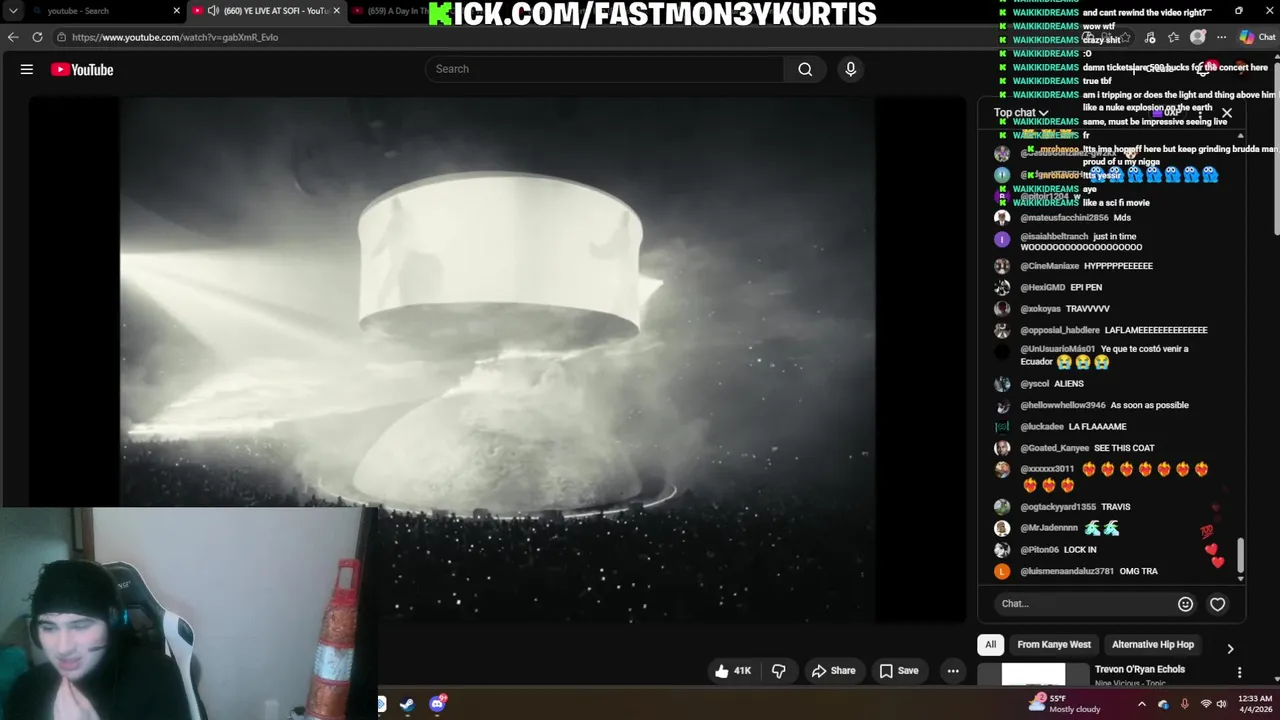Image resolution: width=1280 pixels, height=720 pixels.
Task: Click chat user @HexiGMD
Action: (x=1043, y=288)
